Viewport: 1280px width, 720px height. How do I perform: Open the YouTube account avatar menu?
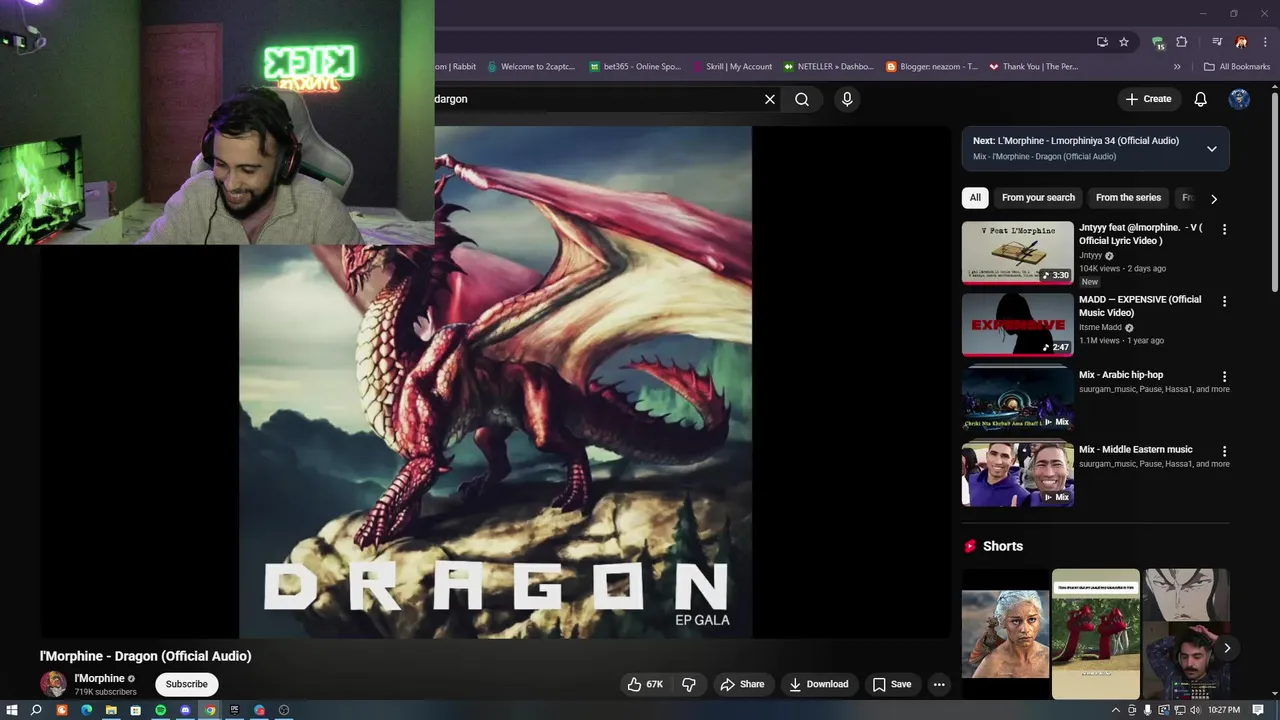pos(1240,99)
